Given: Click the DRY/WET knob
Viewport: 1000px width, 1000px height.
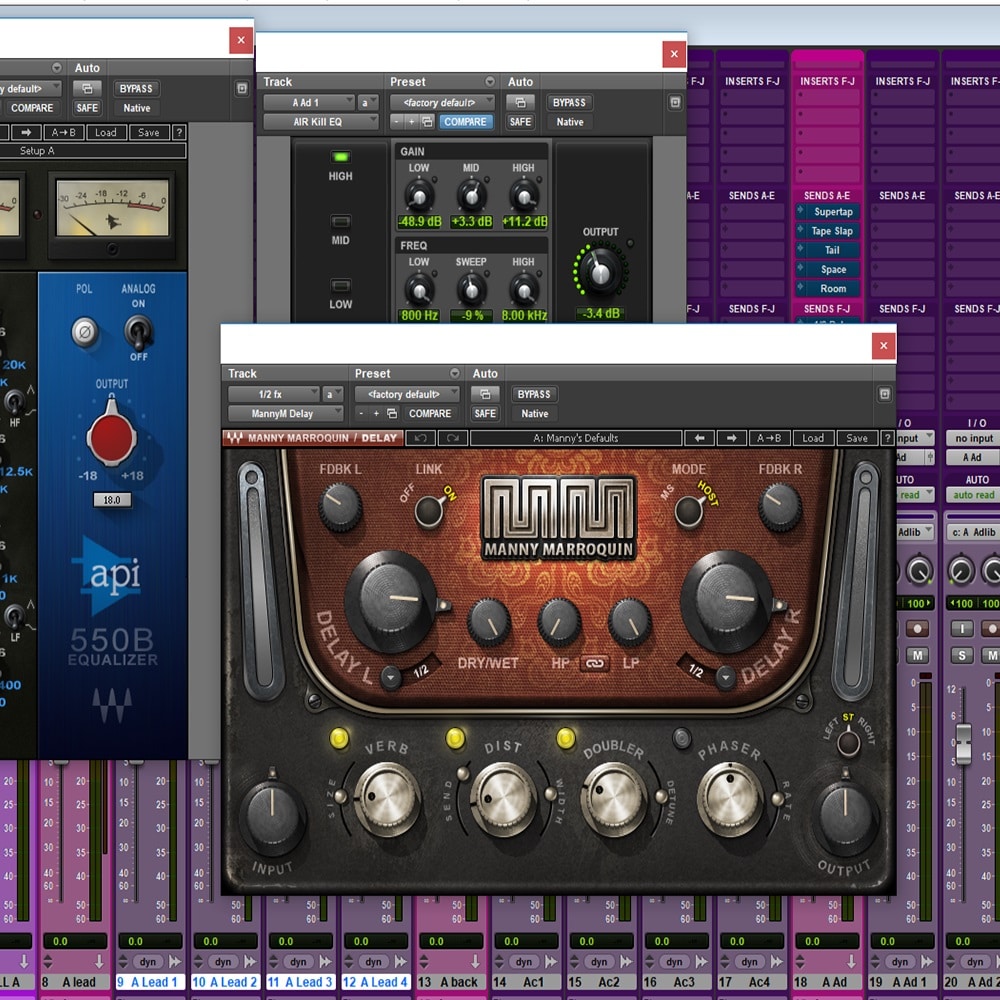Looking at the screenshot, I should click(489, 623).
